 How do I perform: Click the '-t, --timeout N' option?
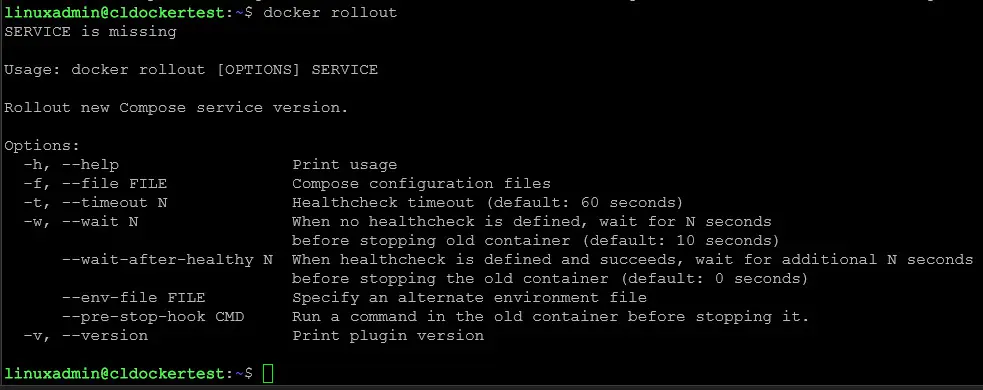coord(95,203)
